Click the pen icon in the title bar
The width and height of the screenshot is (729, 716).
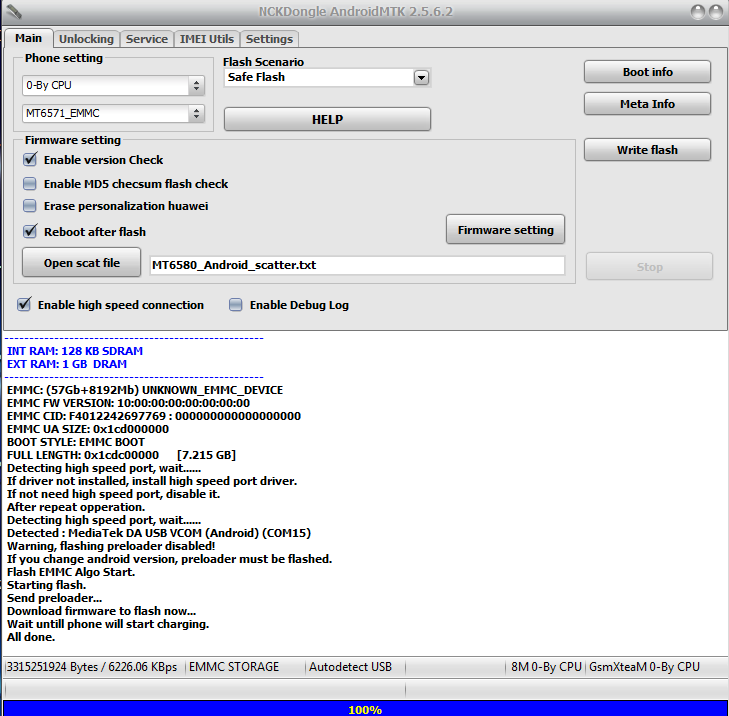pos(13,12)
